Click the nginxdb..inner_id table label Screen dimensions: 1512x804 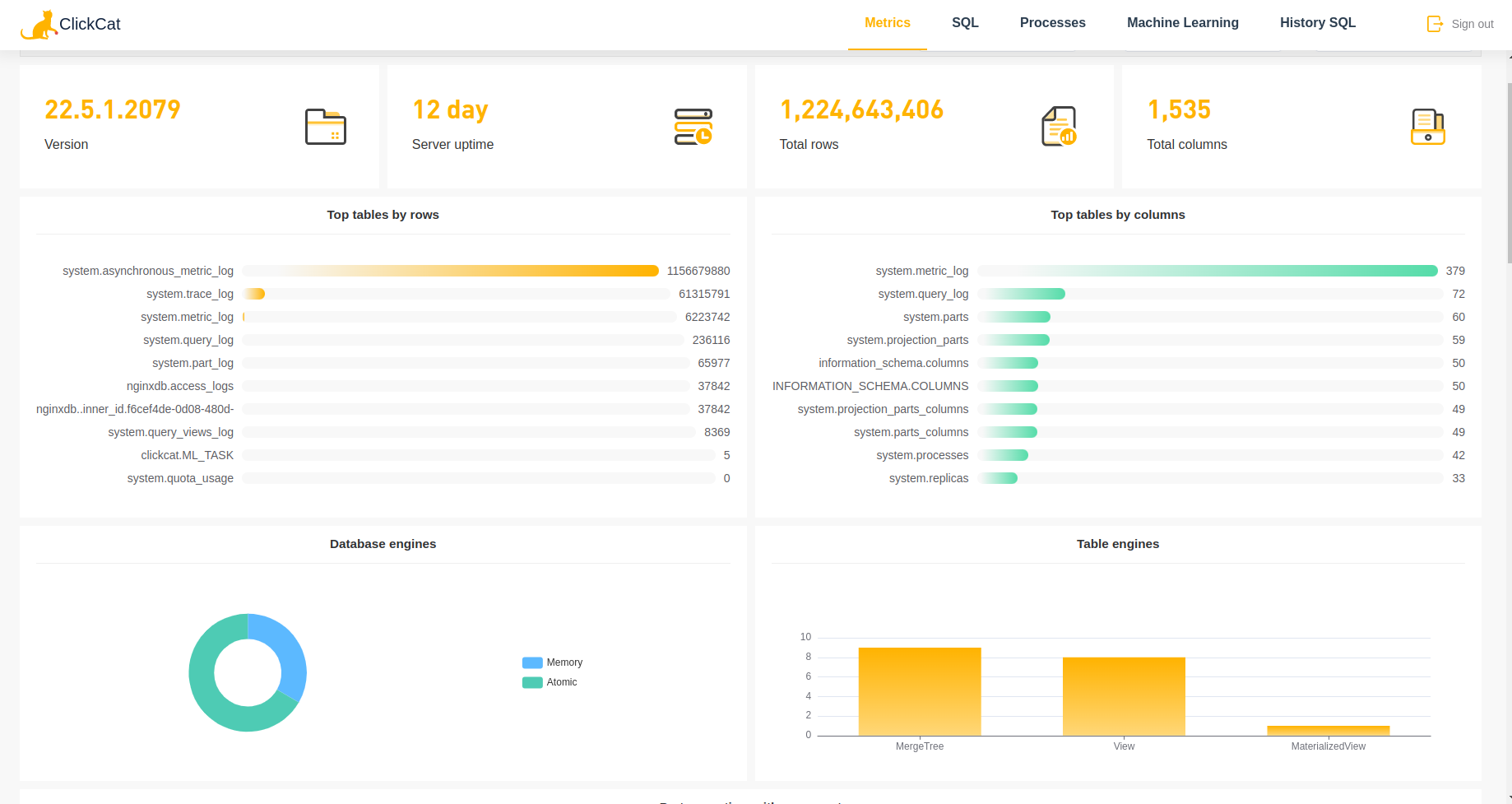(x=135, y=409)
